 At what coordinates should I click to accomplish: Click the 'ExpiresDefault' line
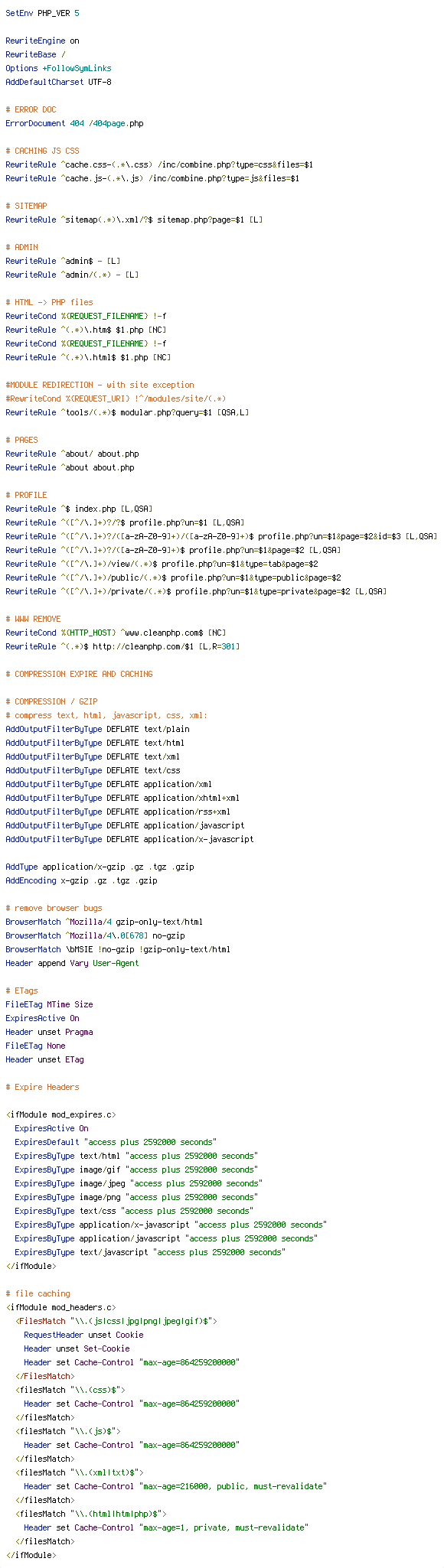pos(116,1143)
